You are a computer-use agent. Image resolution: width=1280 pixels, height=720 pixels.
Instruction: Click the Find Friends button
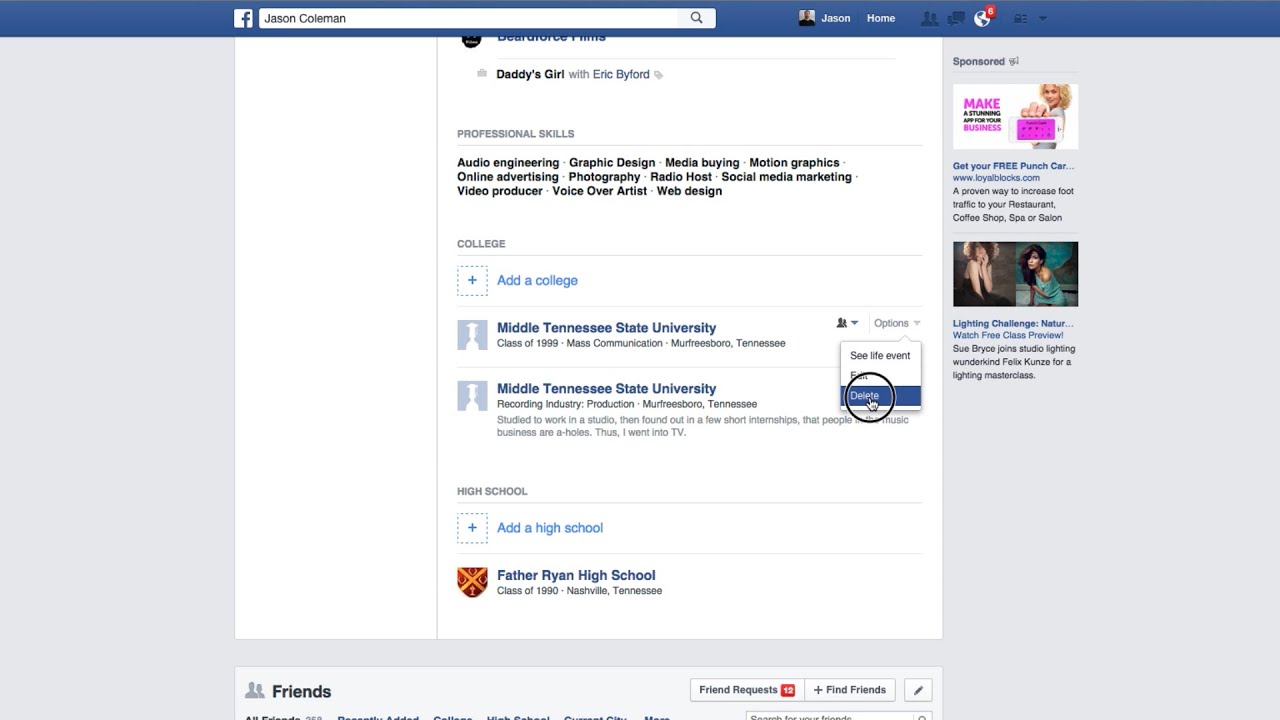850,690
